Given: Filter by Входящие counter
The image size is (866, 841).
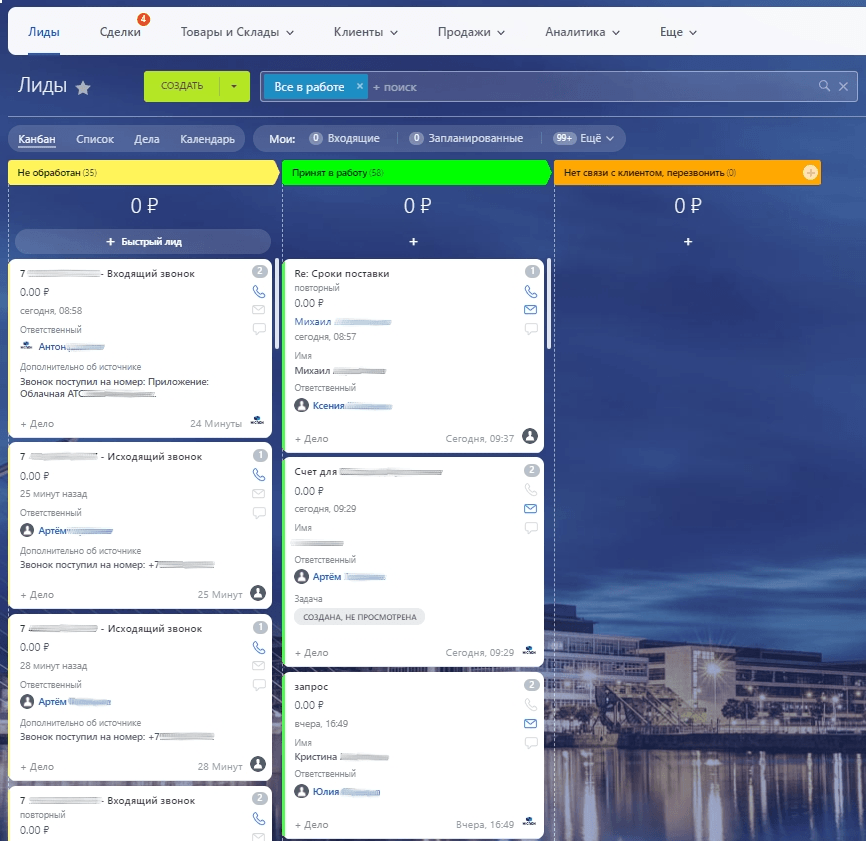Looking at the screenshot, I should [344, 138].
